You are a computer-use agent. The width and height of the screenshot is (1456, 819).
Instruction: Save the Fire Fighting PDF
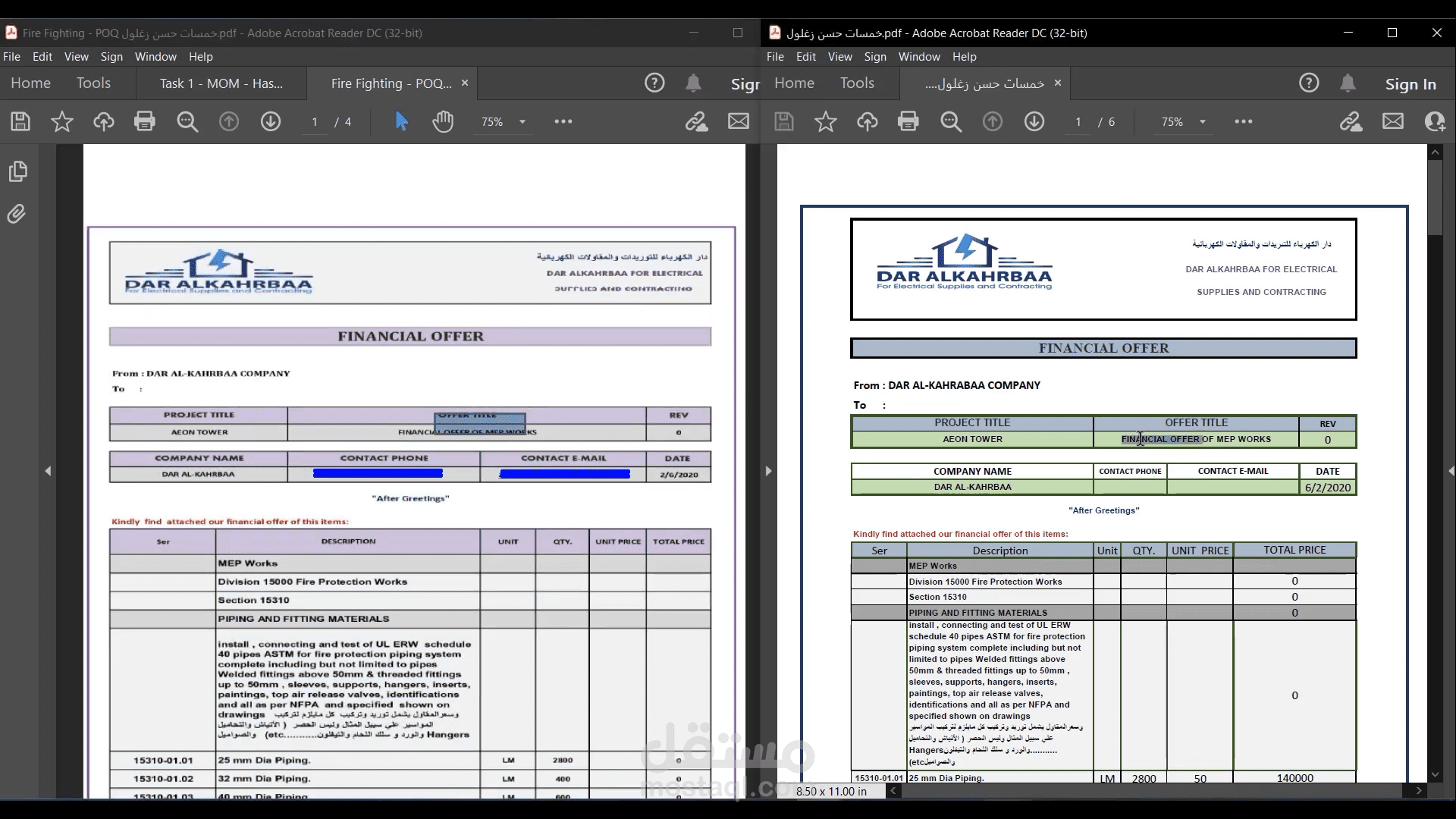click(20, 121)
